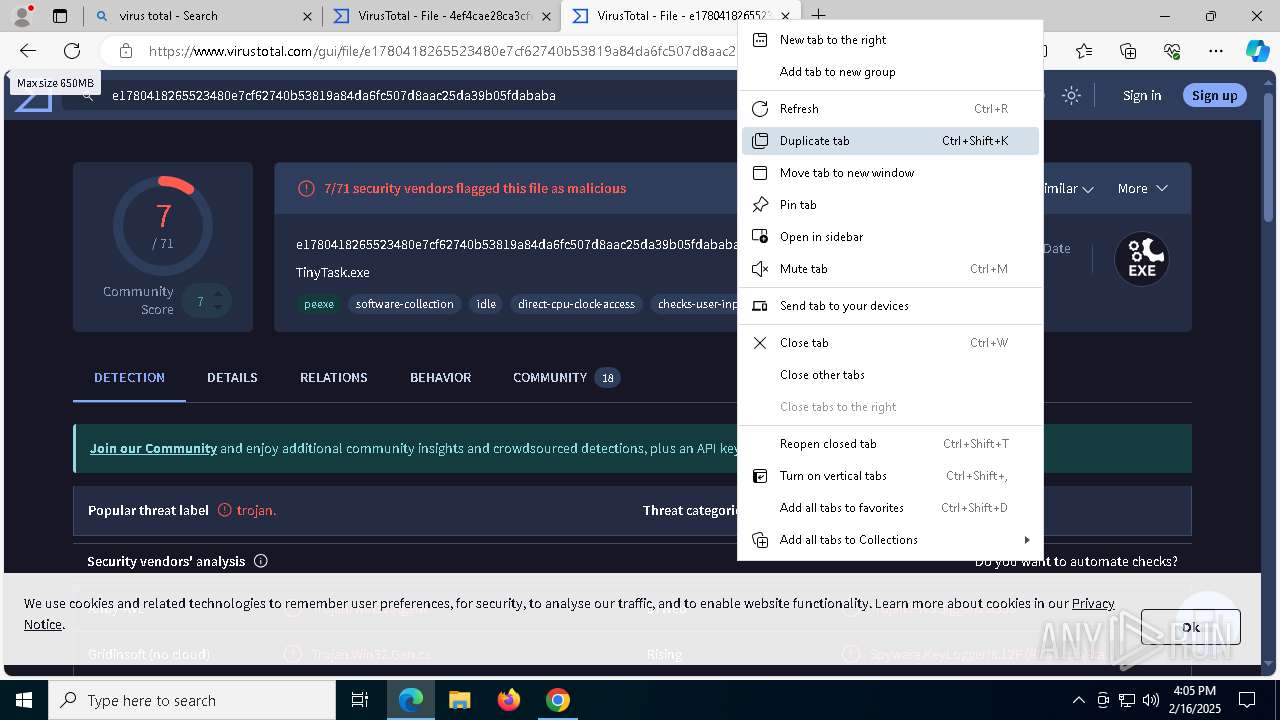Open the Favorites star icon
Screen dimensions: 1280x720
coord(1084,51)
